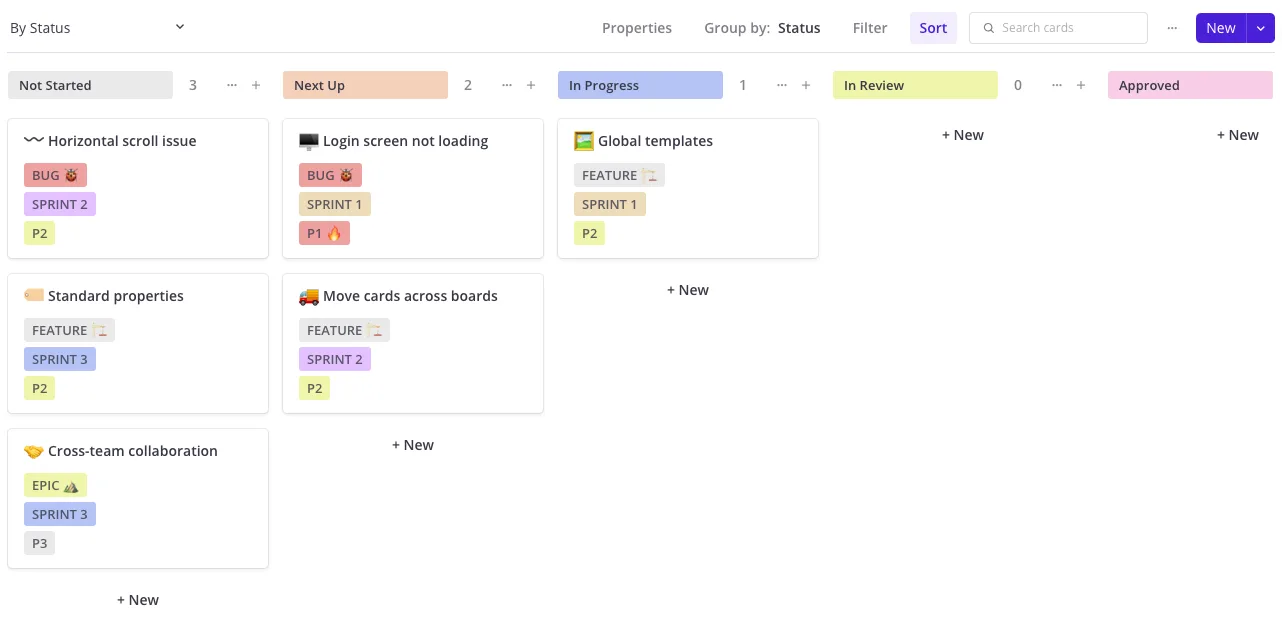Click the Not Started card count 3
This screenshot has height=620, width=1282.
(x=193, y=85)
